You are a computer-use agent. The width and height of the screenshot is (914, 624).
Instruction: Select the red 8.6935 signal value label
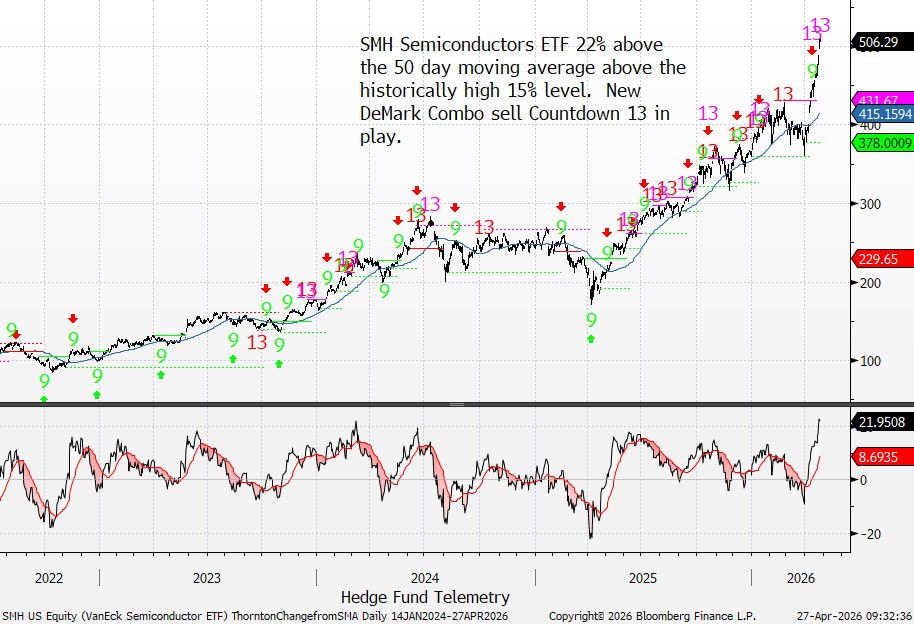coord(880,456)
